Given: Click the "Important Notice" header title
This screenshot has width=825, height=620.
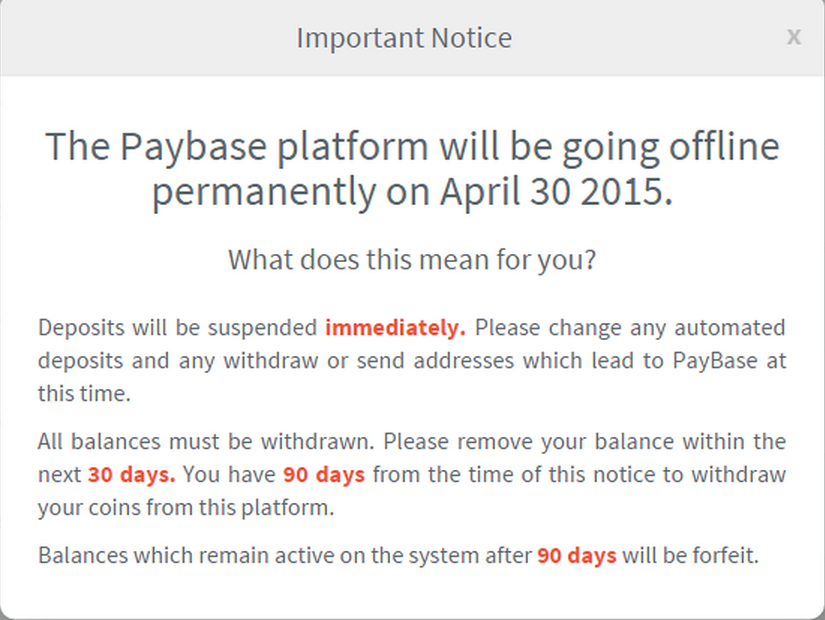Looking at the screenshot, I should [x=404, y=38].
